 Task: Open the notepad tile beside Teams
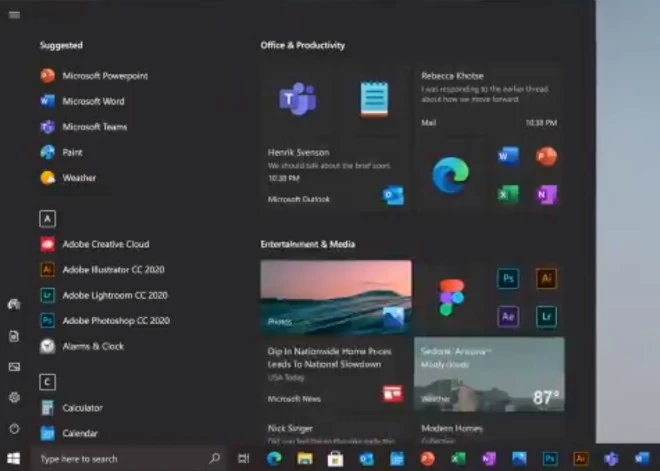tap(374, 99)
